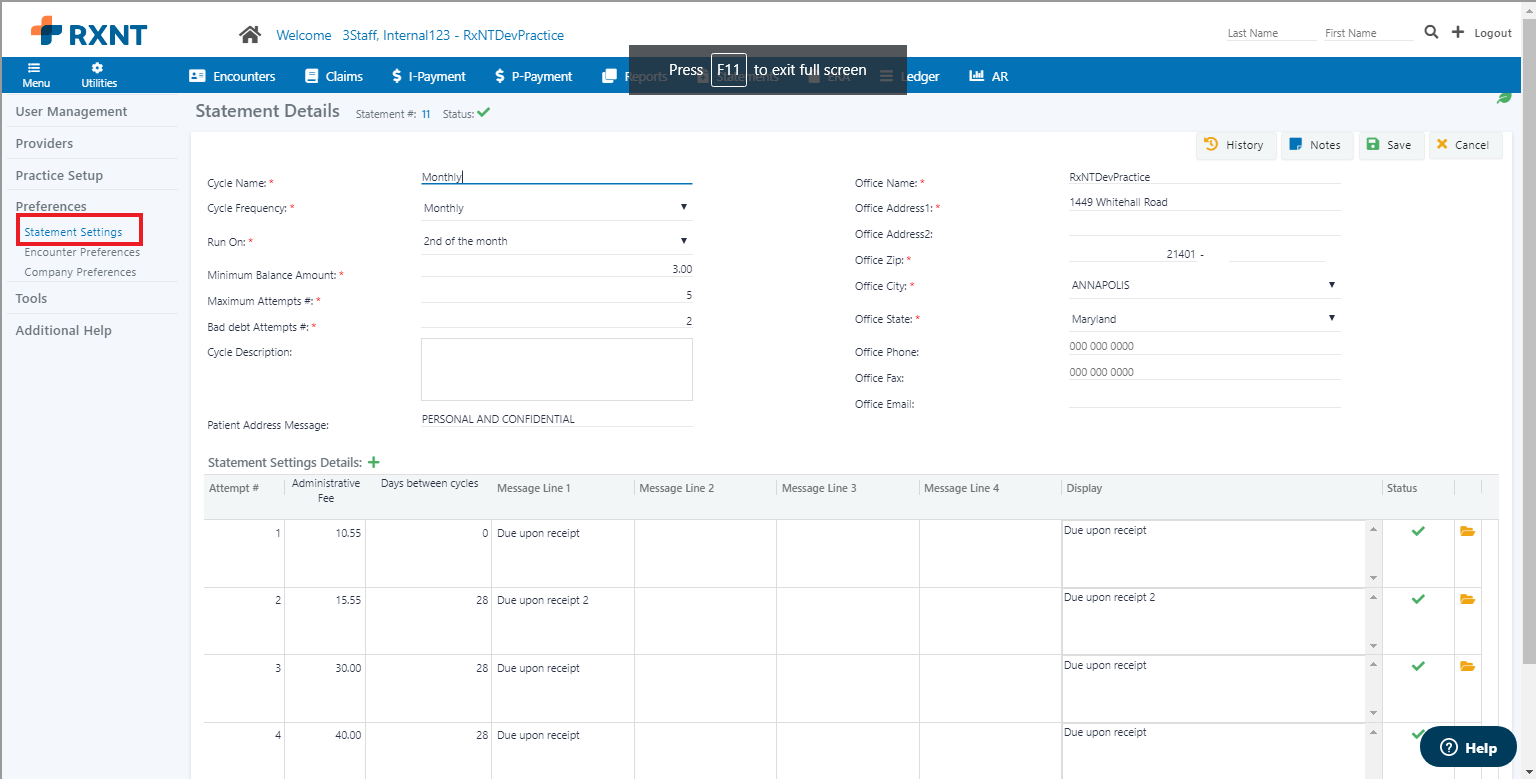This screenshot has height=779, width=1536.
Task: Focus the Last Name search field
Action: click(x=1271, y=33)
